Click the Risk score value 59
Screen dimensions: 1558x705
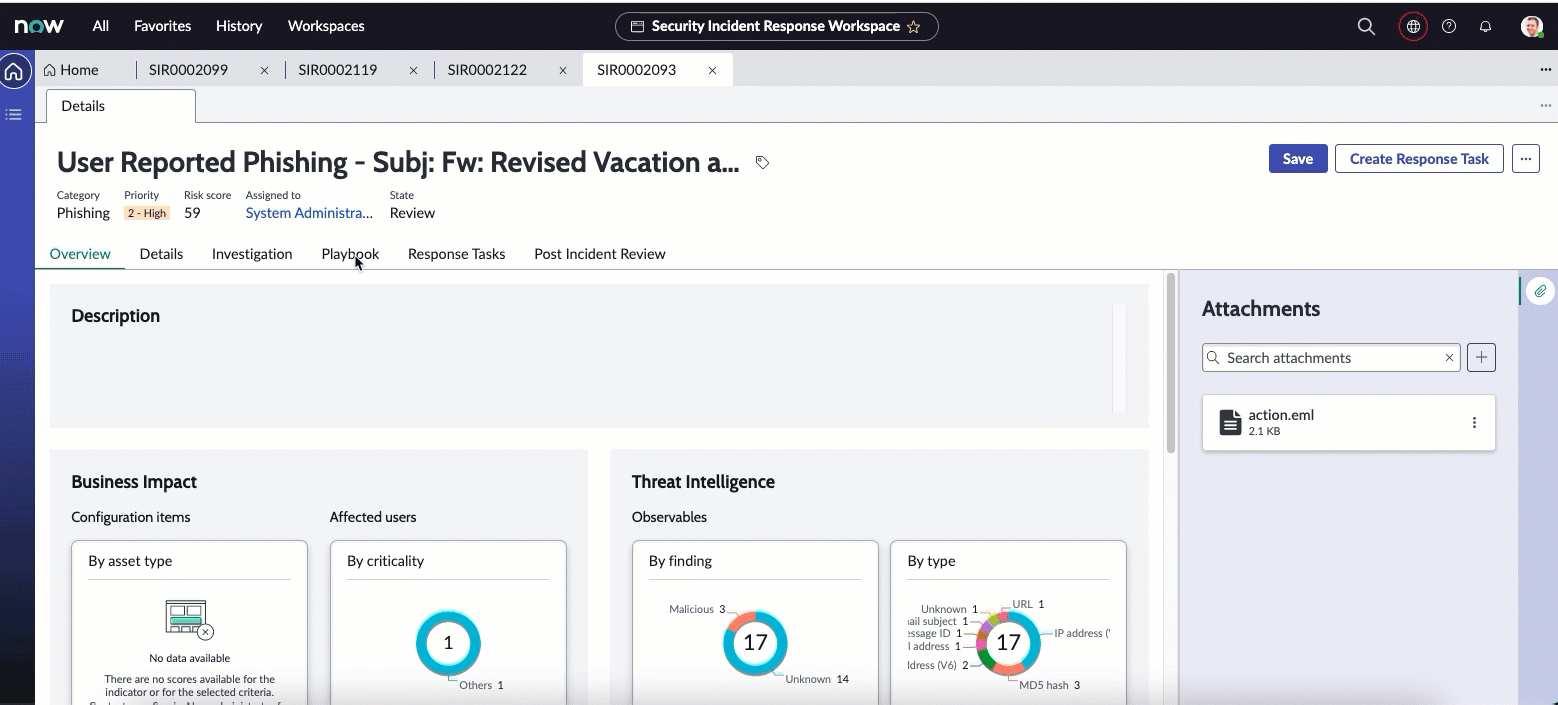[x=192, y=213]
